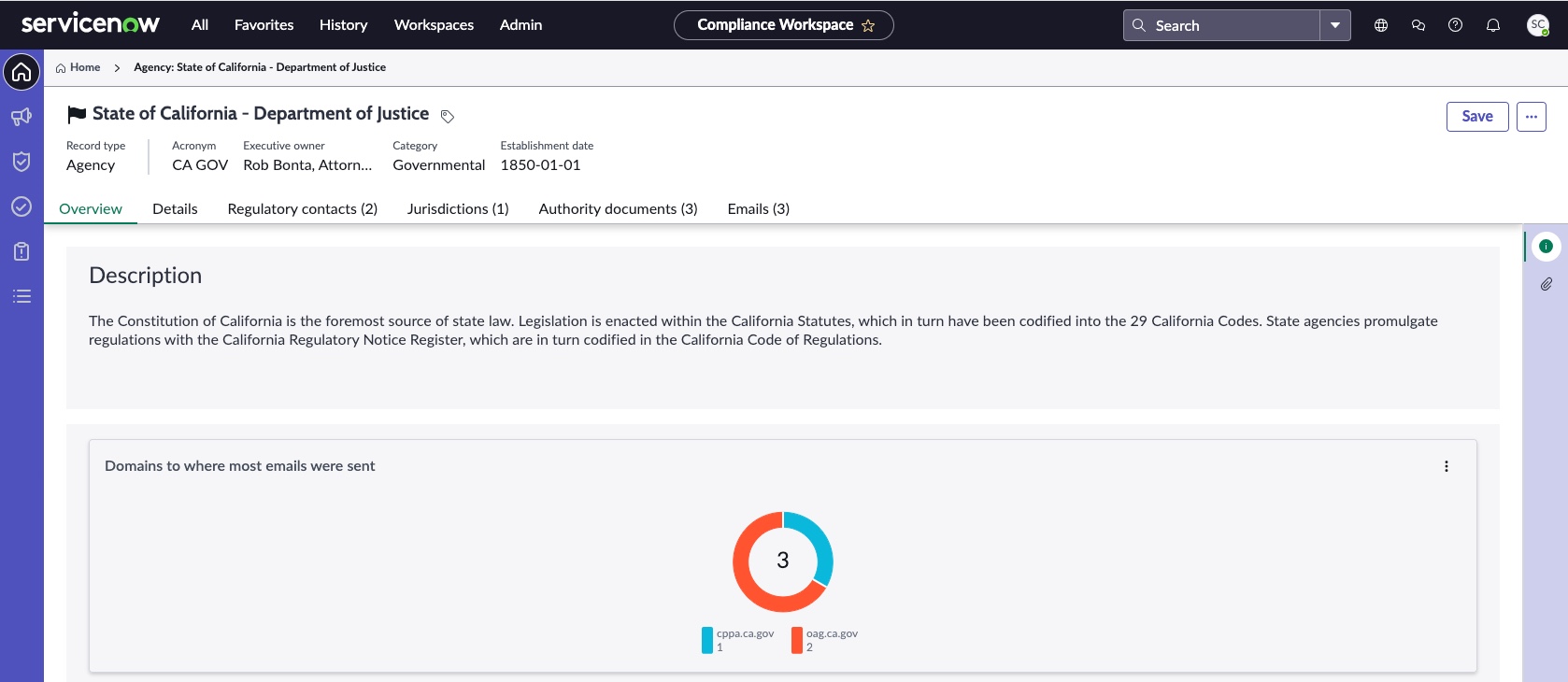Go to Home breadcrumb link

click(x=85, y=67)
